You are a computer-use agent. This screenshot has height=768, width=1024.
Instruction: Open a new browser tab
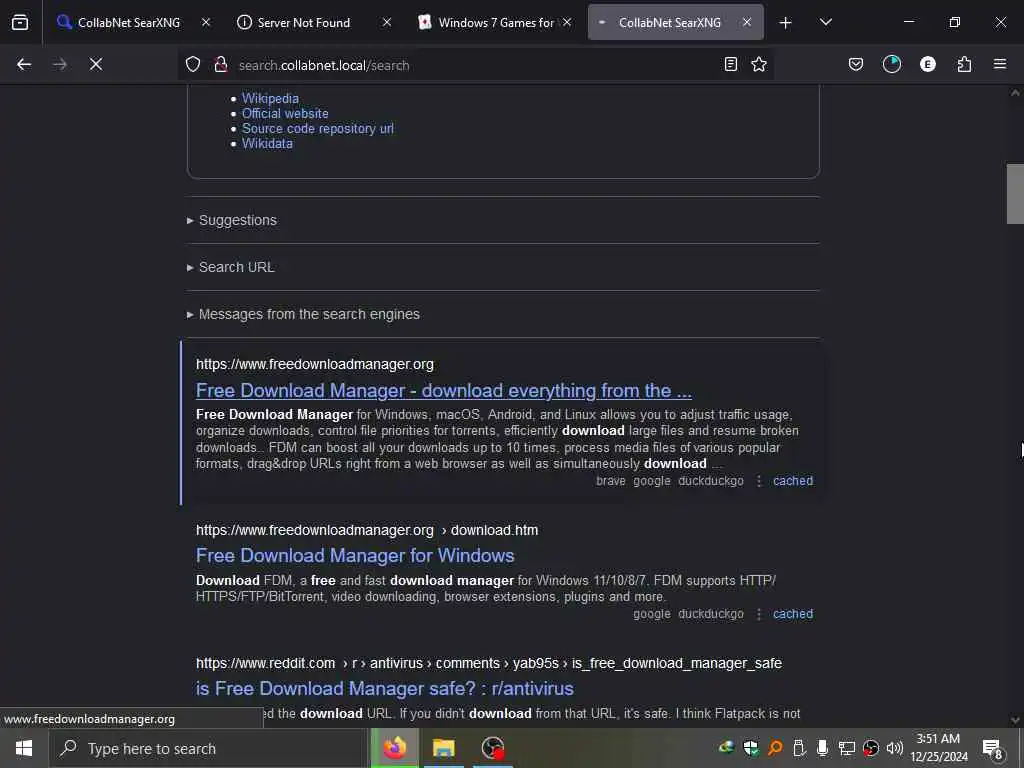(786, 23)
